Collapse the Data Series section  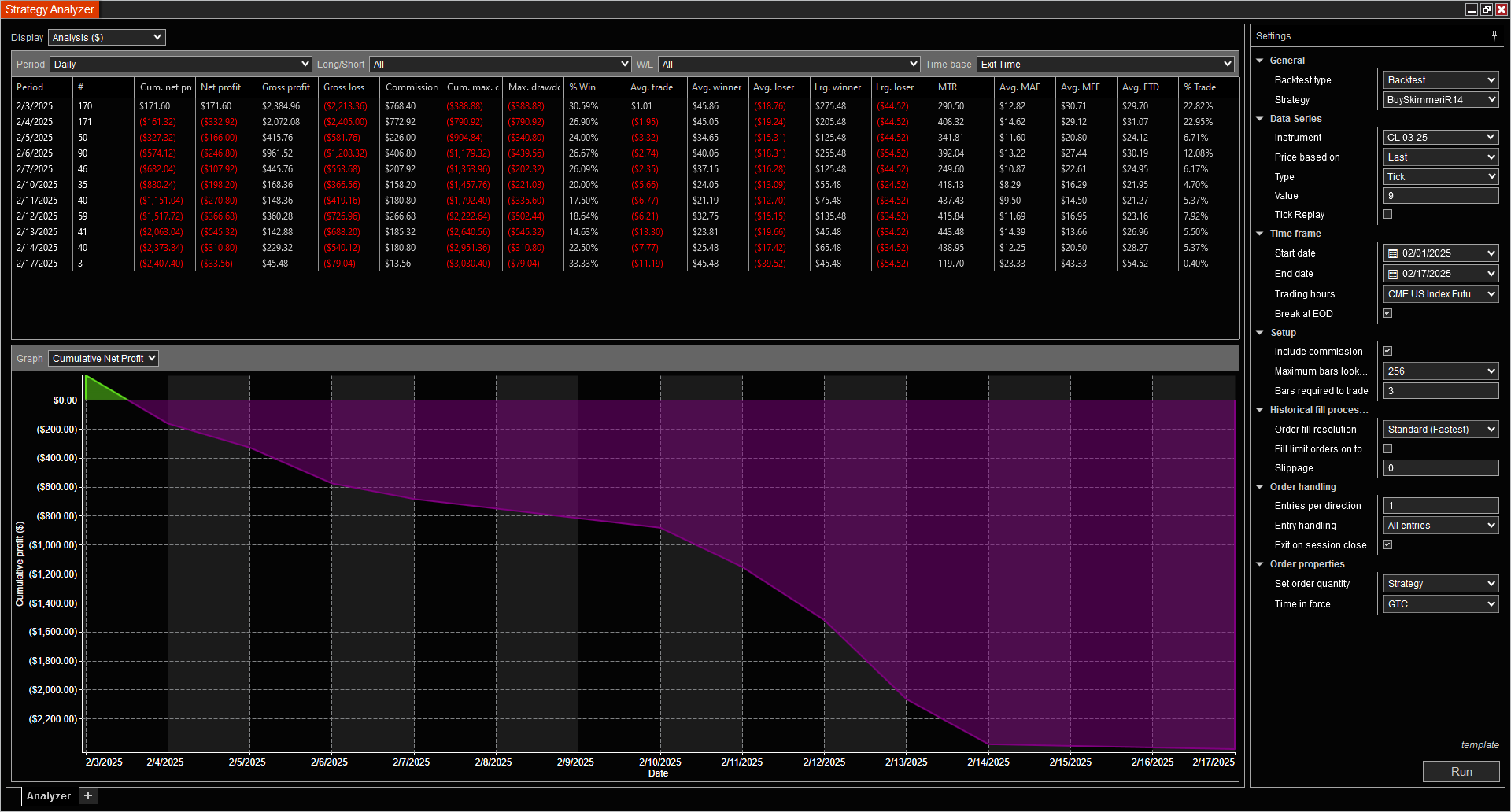(1260, 119)
